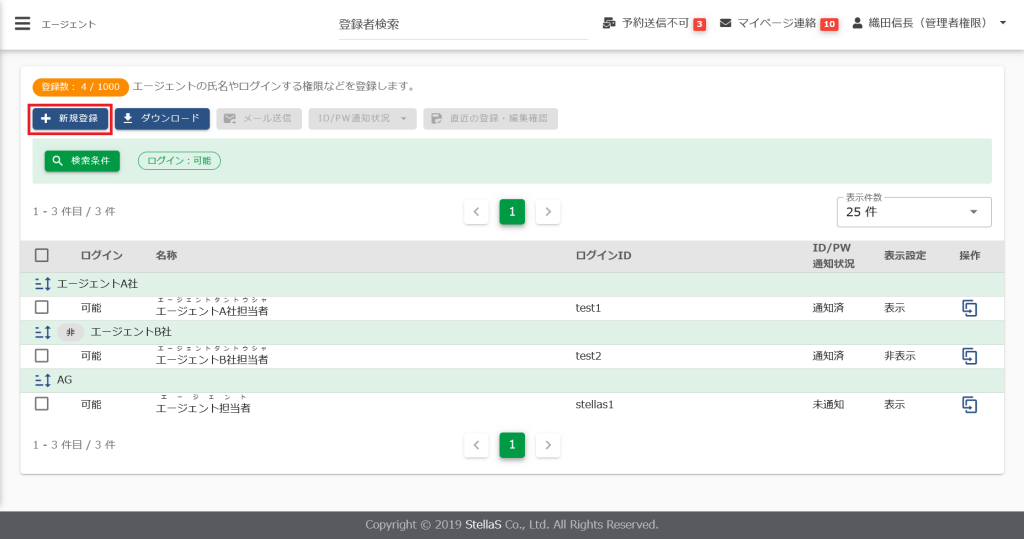
Task: Open the 表示件数 25 件 dropdown
Action: click(913, 212)
